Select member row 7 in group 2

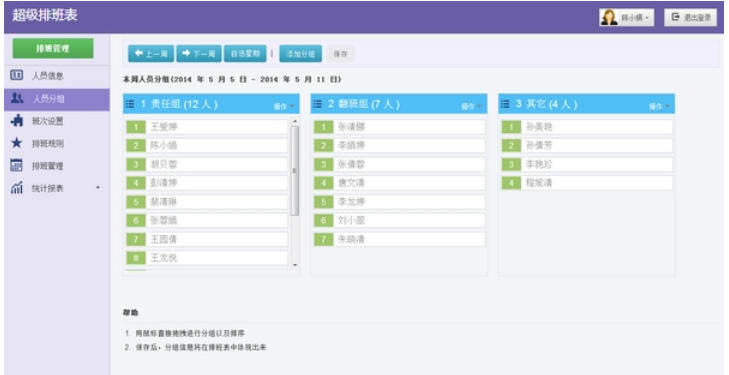tap(399, 240)
